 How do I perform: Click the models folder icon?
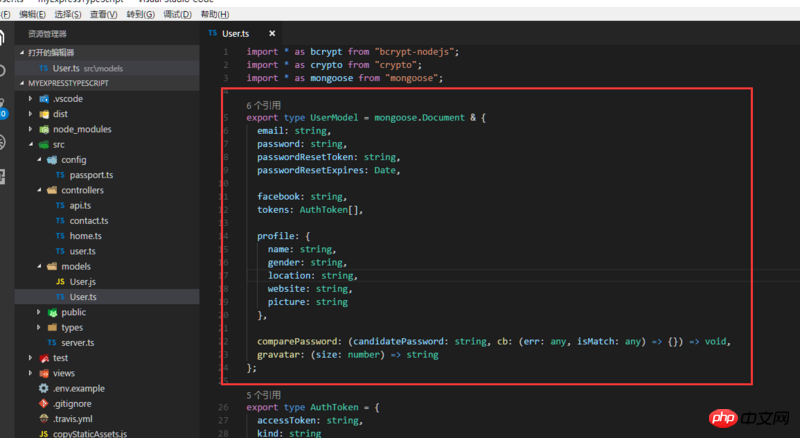52,266
